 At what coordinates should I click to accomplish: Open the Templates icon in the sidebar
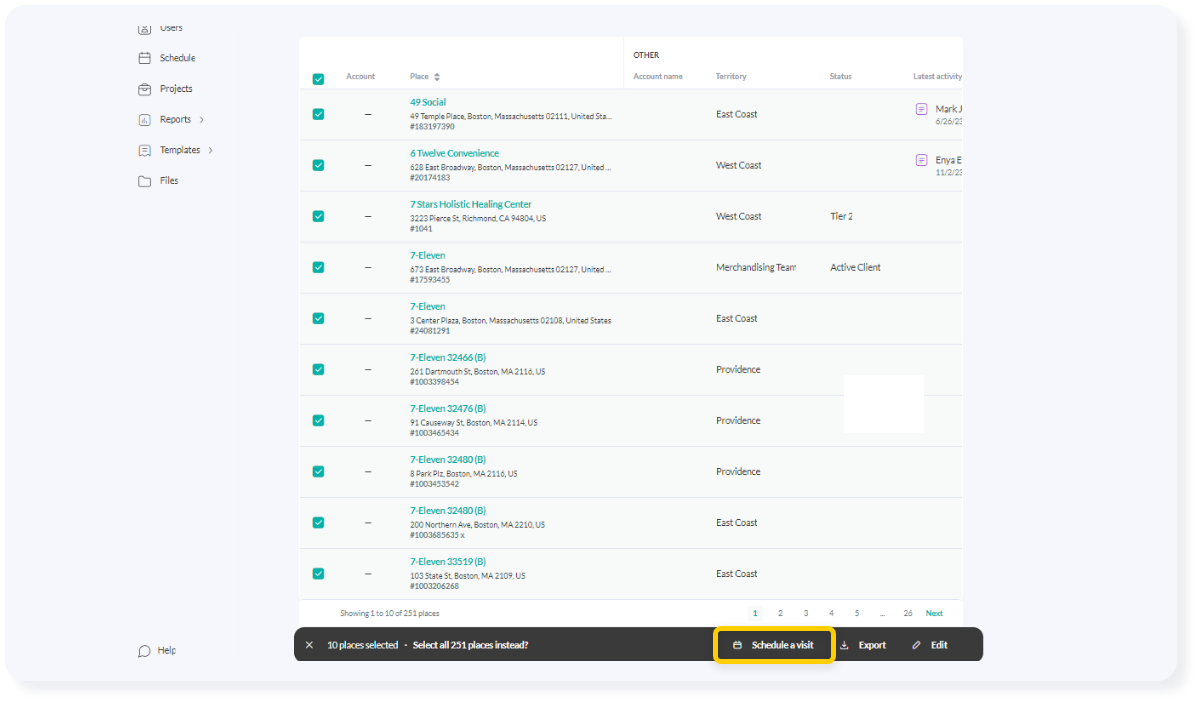point(143,150)
